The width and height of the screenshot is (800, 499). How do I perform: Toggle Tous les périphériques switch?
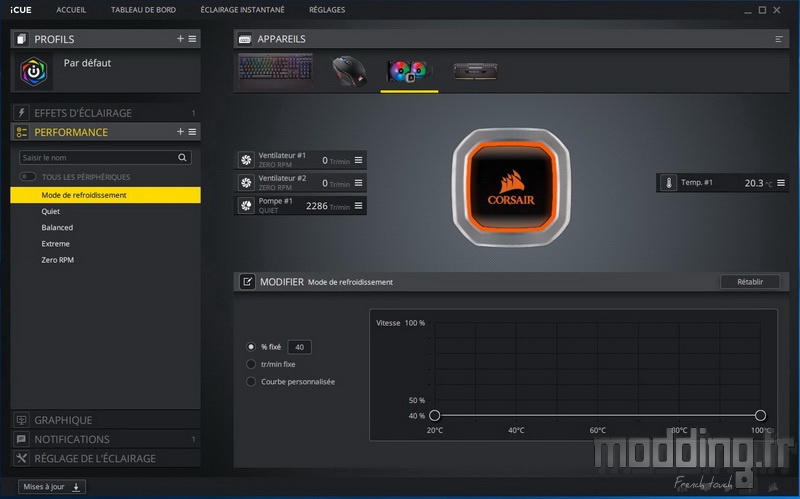tap(28, 177)
